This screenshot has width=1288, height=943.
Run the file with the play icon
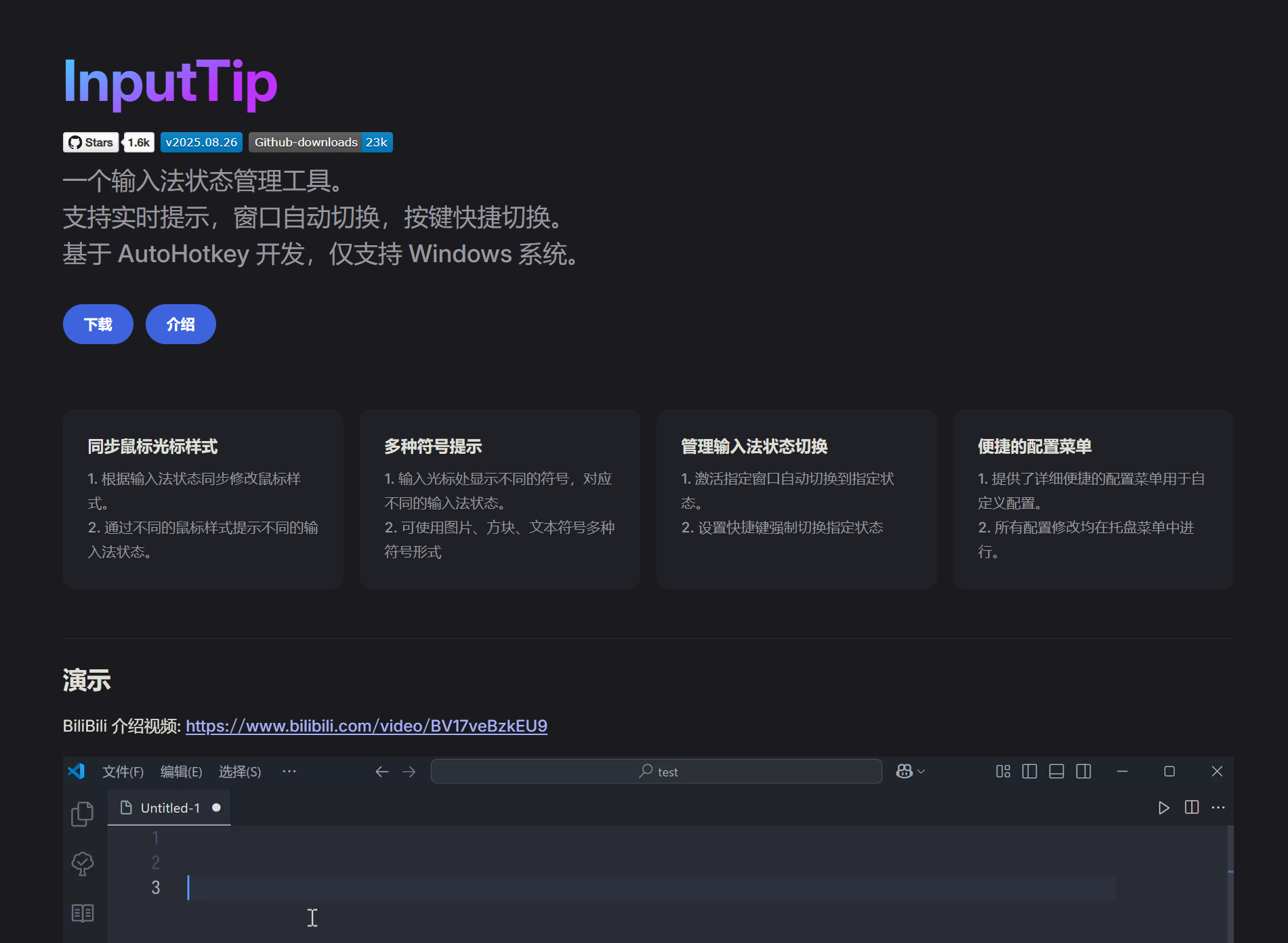click(1163, 808)
